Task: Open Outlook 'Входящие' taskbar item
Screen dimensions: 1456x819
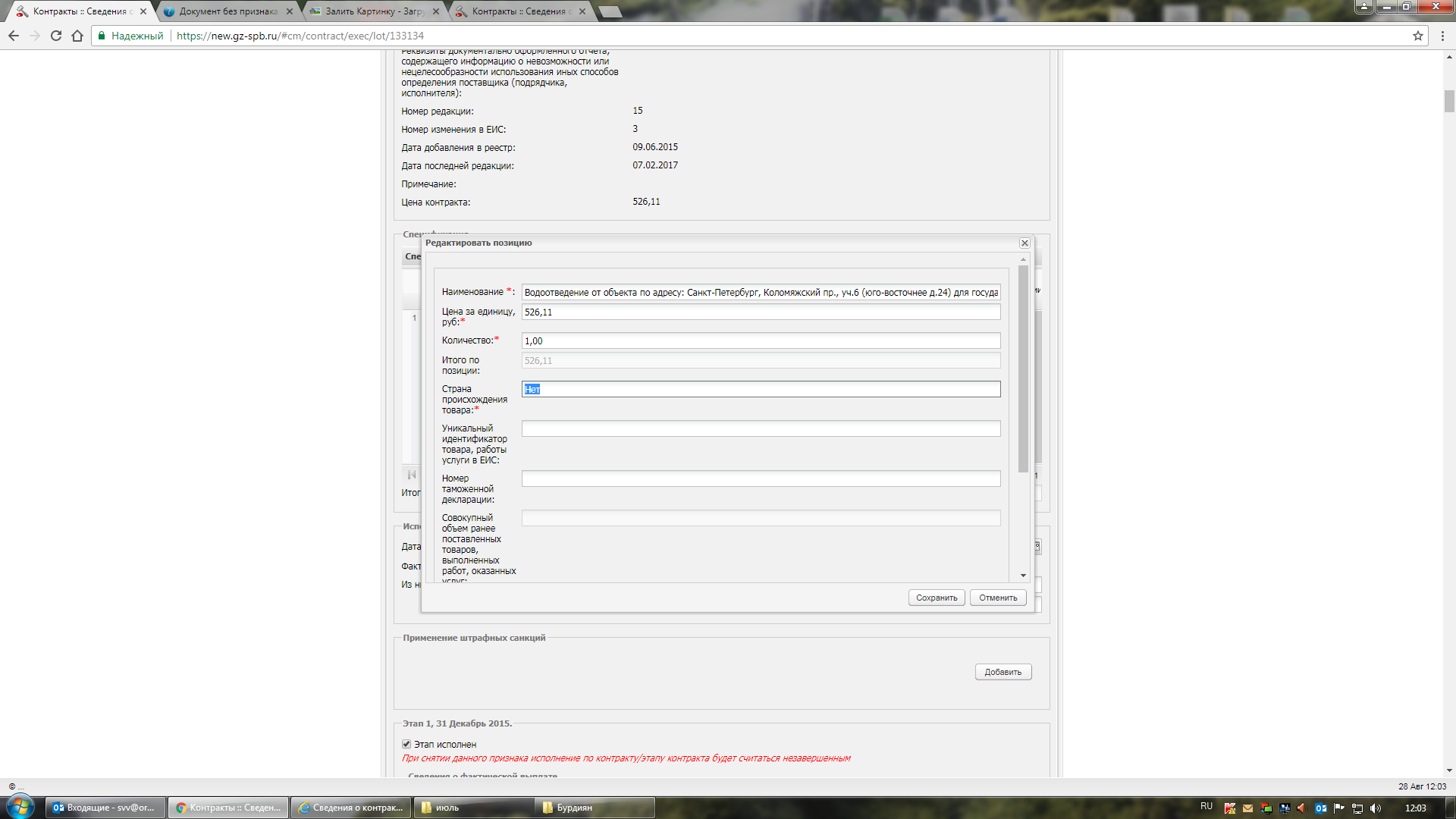Action: [x=105, y=808]
